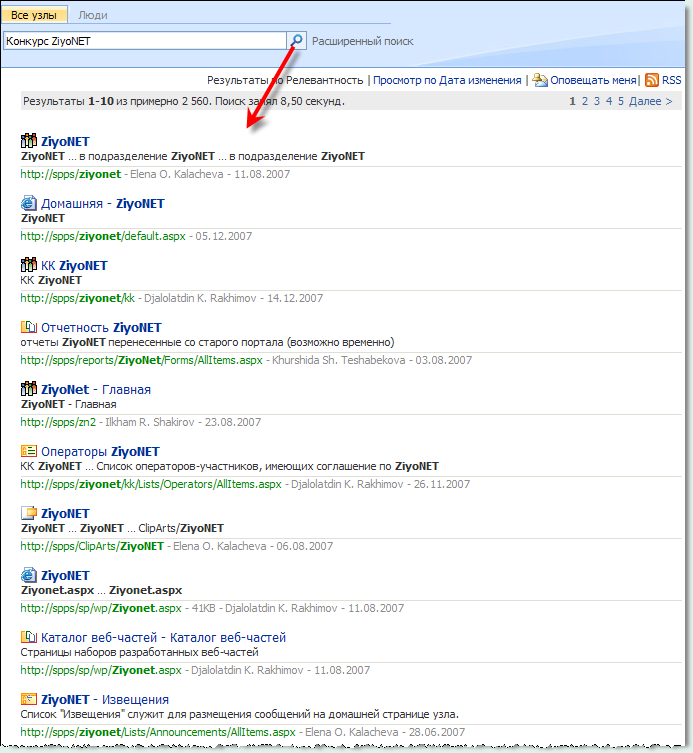The image size is (693, 753).
Task: Go to results page 4
Action: tap(608, 101)
